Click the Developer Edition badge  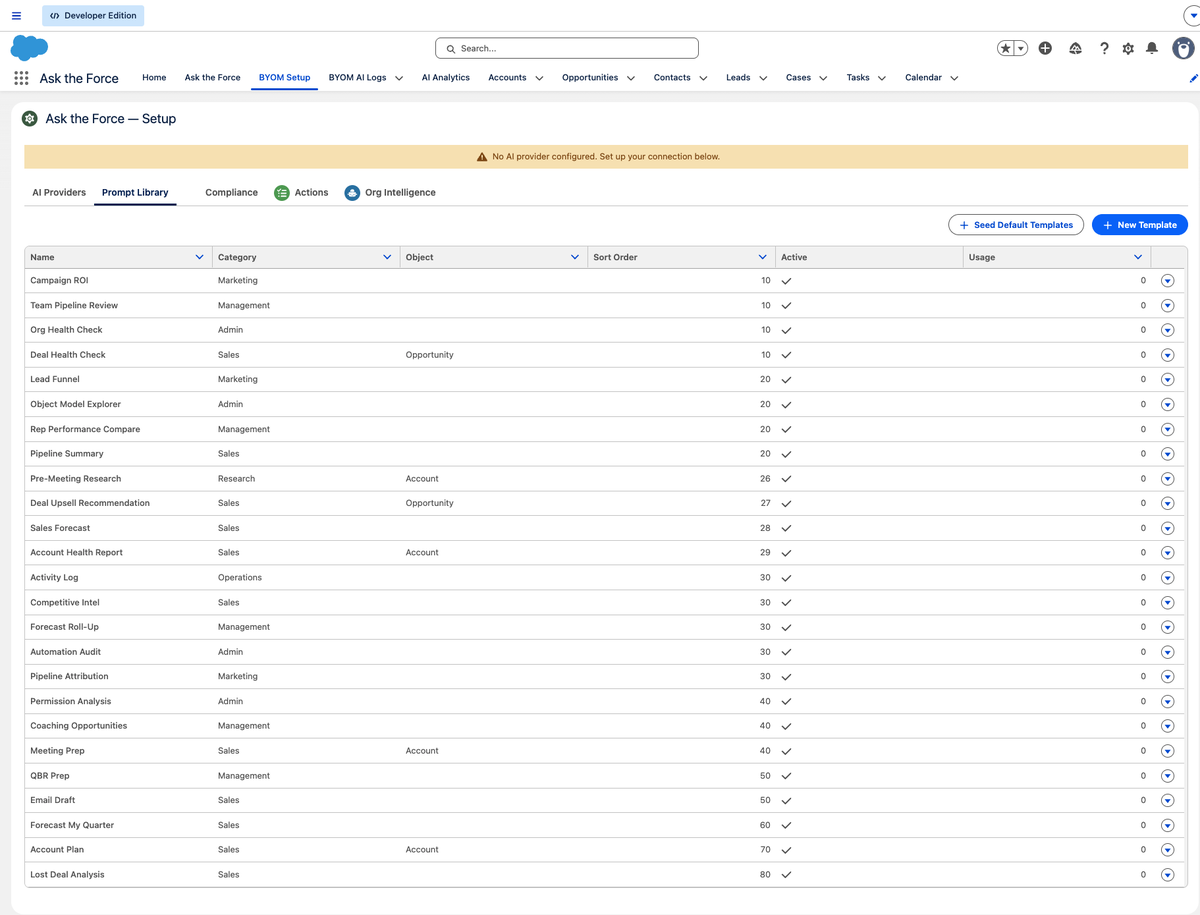93,16
